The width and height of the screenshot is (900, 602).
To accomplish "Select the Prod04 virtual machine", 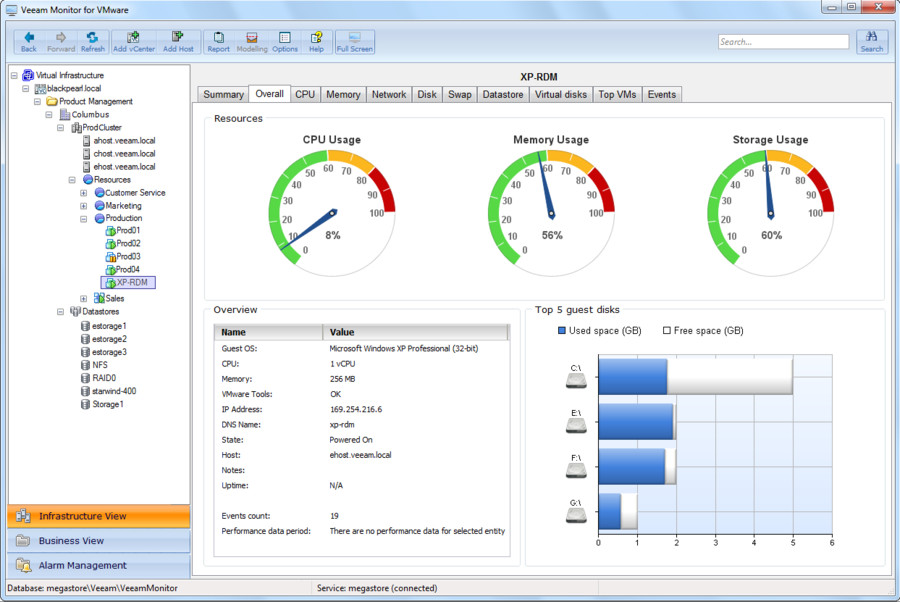I will 123,270.
